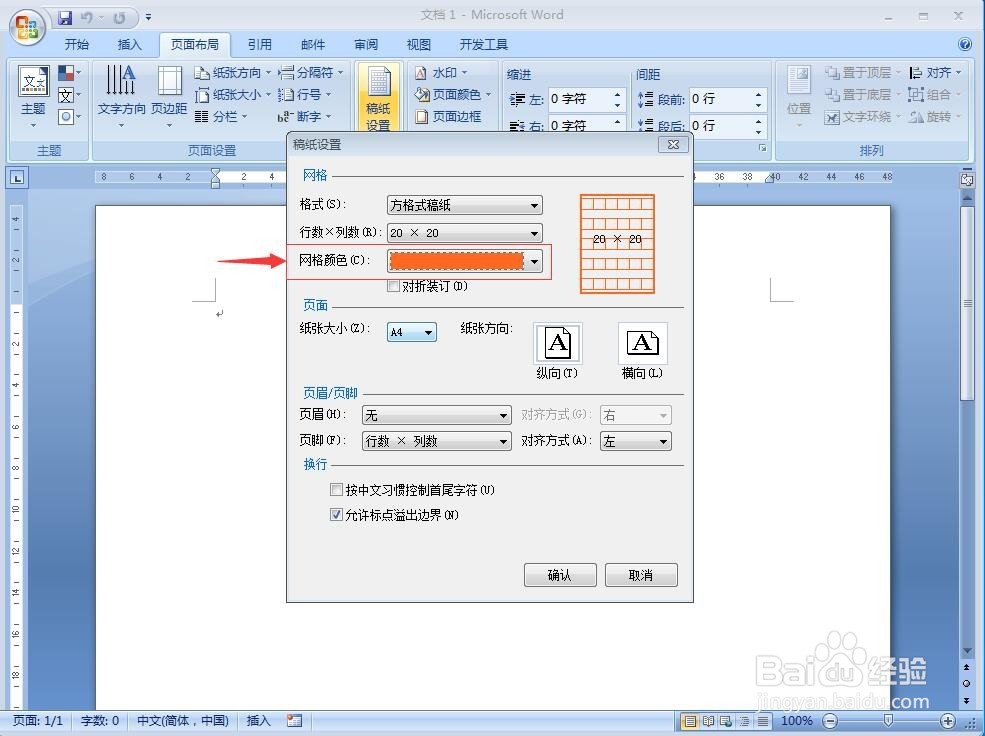Switch to 视图 ribbon tab
Viewport: 985px width, 736px height.
coord(418,45)
